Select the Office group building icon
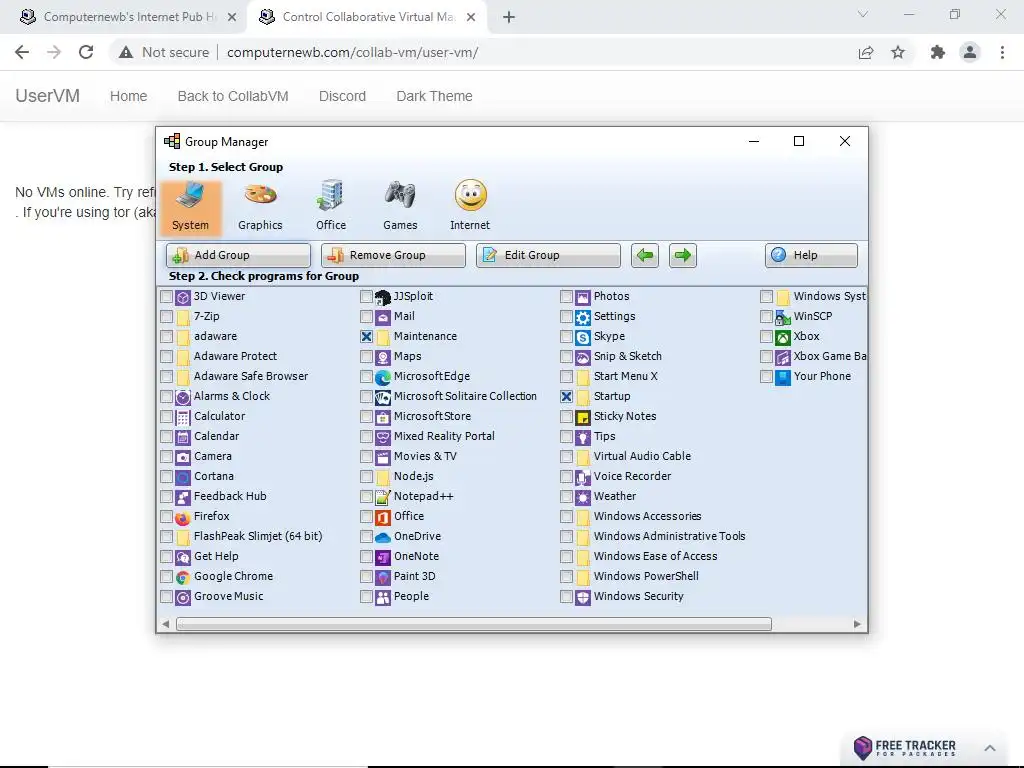Viewport: 1024px width, 768px height. pos(330,195)
